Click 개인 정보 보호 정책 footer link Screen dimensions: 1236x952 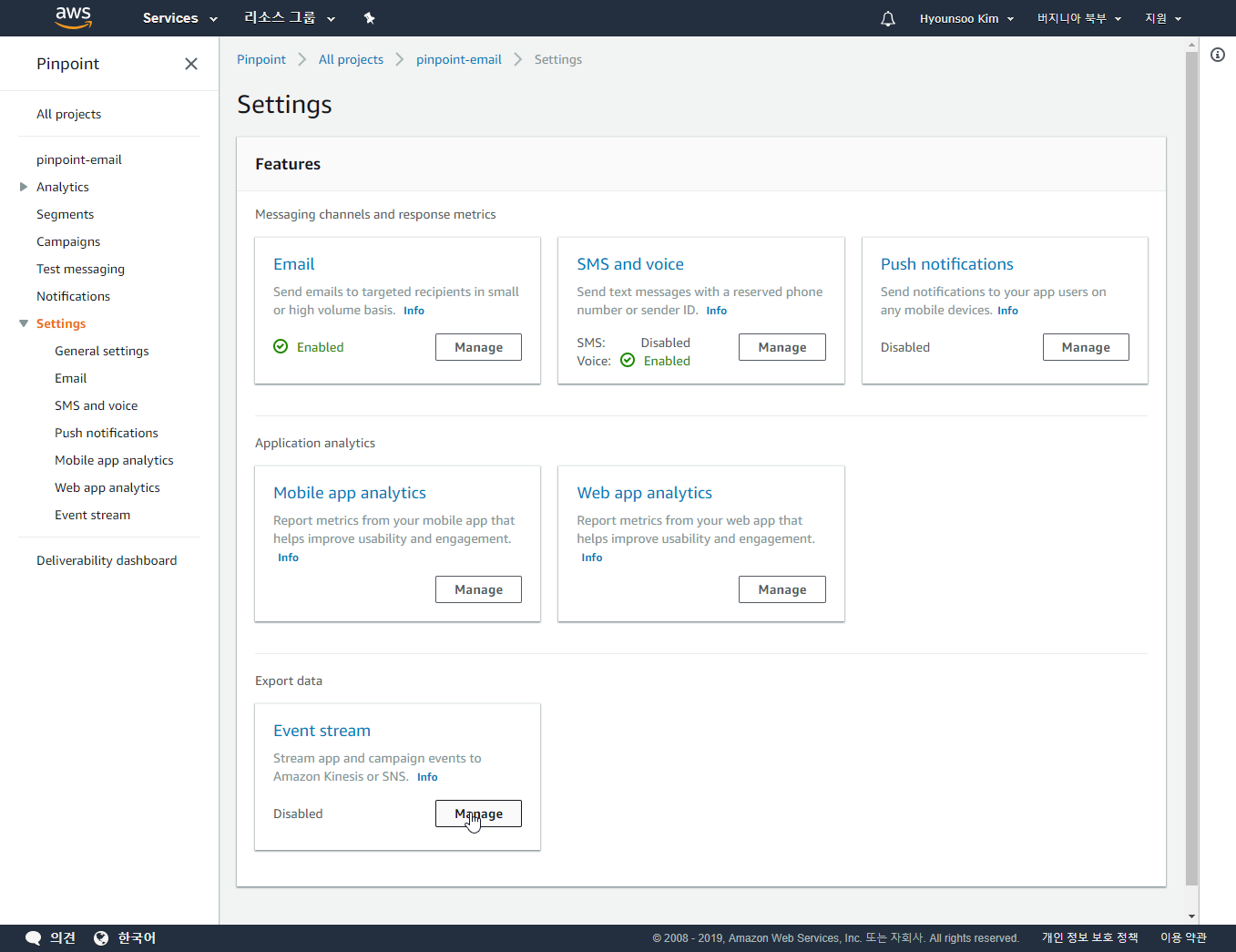pos(1090,938)
